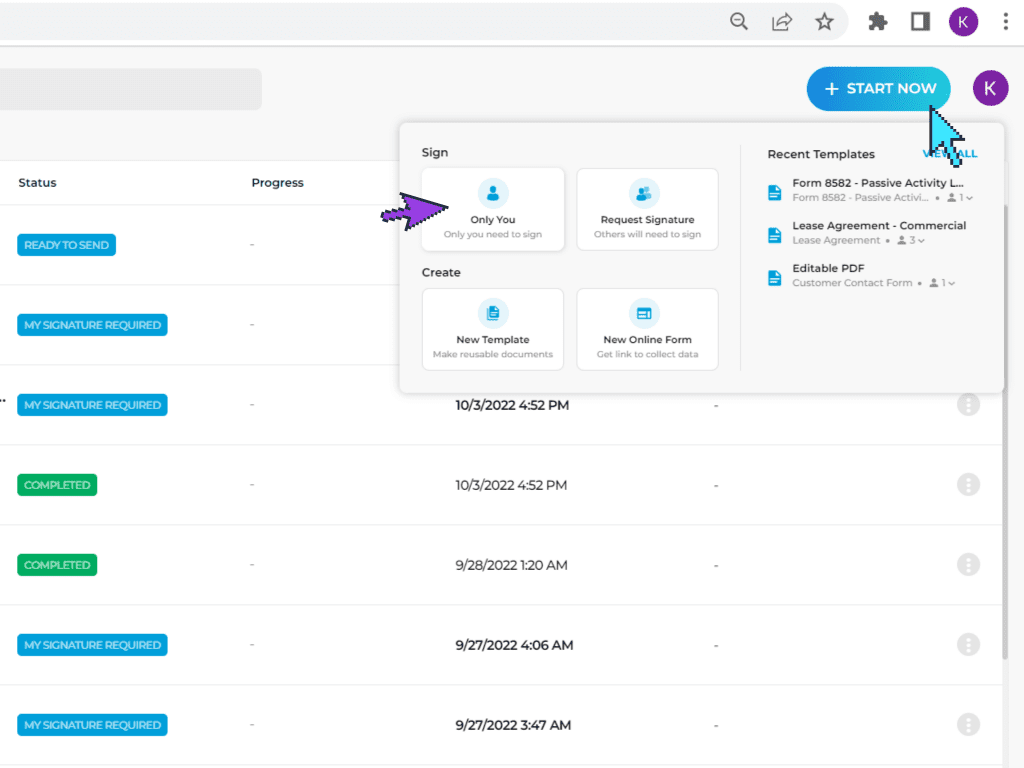
Task: Click the New Template document icon
Action: point(493,313)
